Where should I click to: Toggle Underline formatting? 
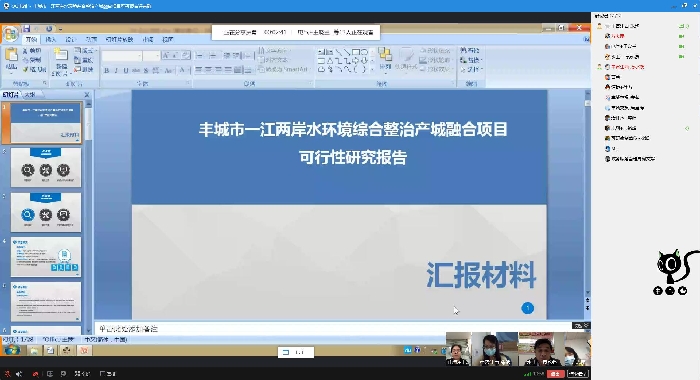tap(125, 70)
